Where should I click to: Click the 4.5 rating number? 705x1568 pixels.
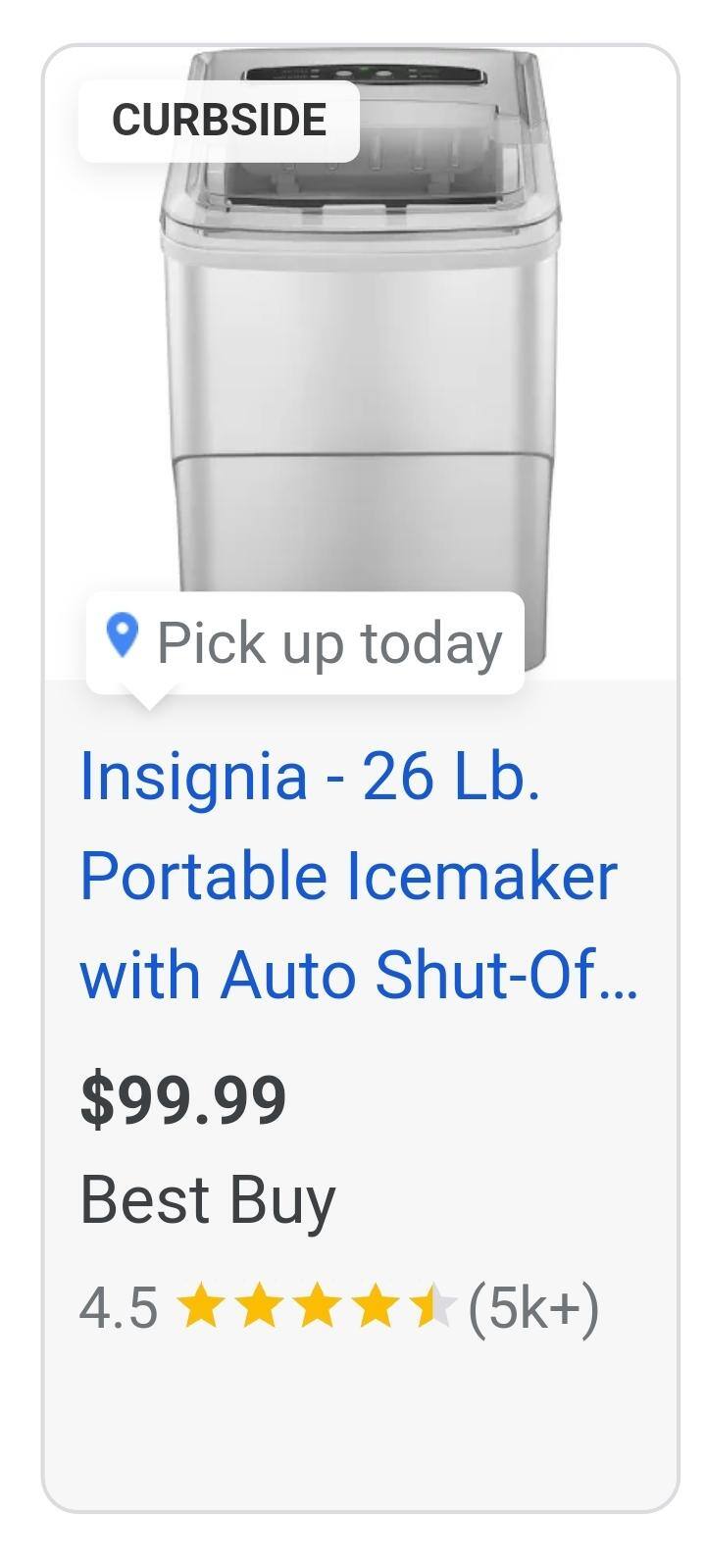(118, 1308)
